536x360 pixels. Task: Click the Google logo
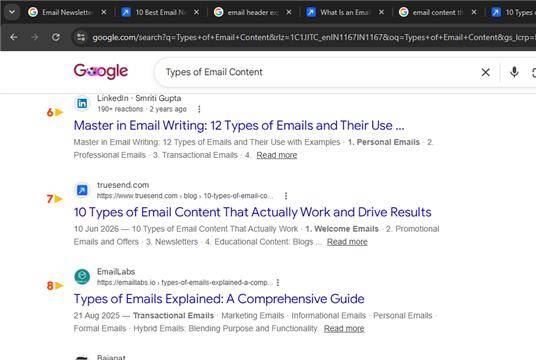[101, 71]
